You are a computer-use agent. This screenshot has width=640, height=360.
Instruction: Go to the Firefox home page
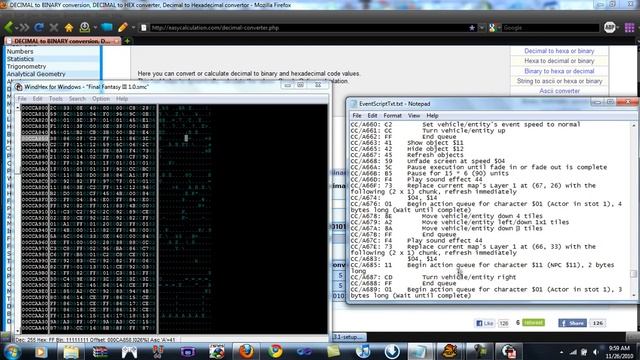(x=69, y=27)
